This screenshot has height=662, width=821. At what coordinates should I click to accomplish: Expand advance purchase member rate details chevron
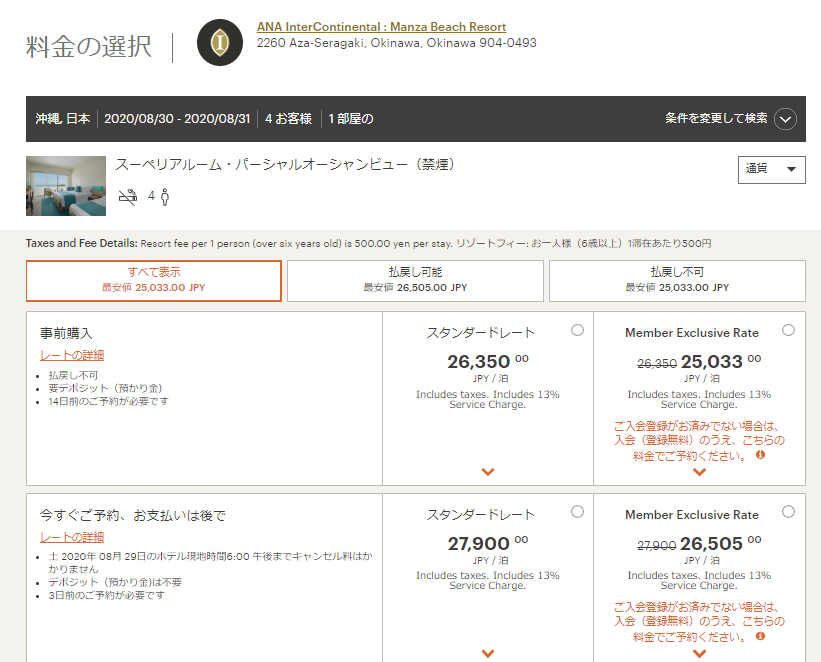[699, 472]
